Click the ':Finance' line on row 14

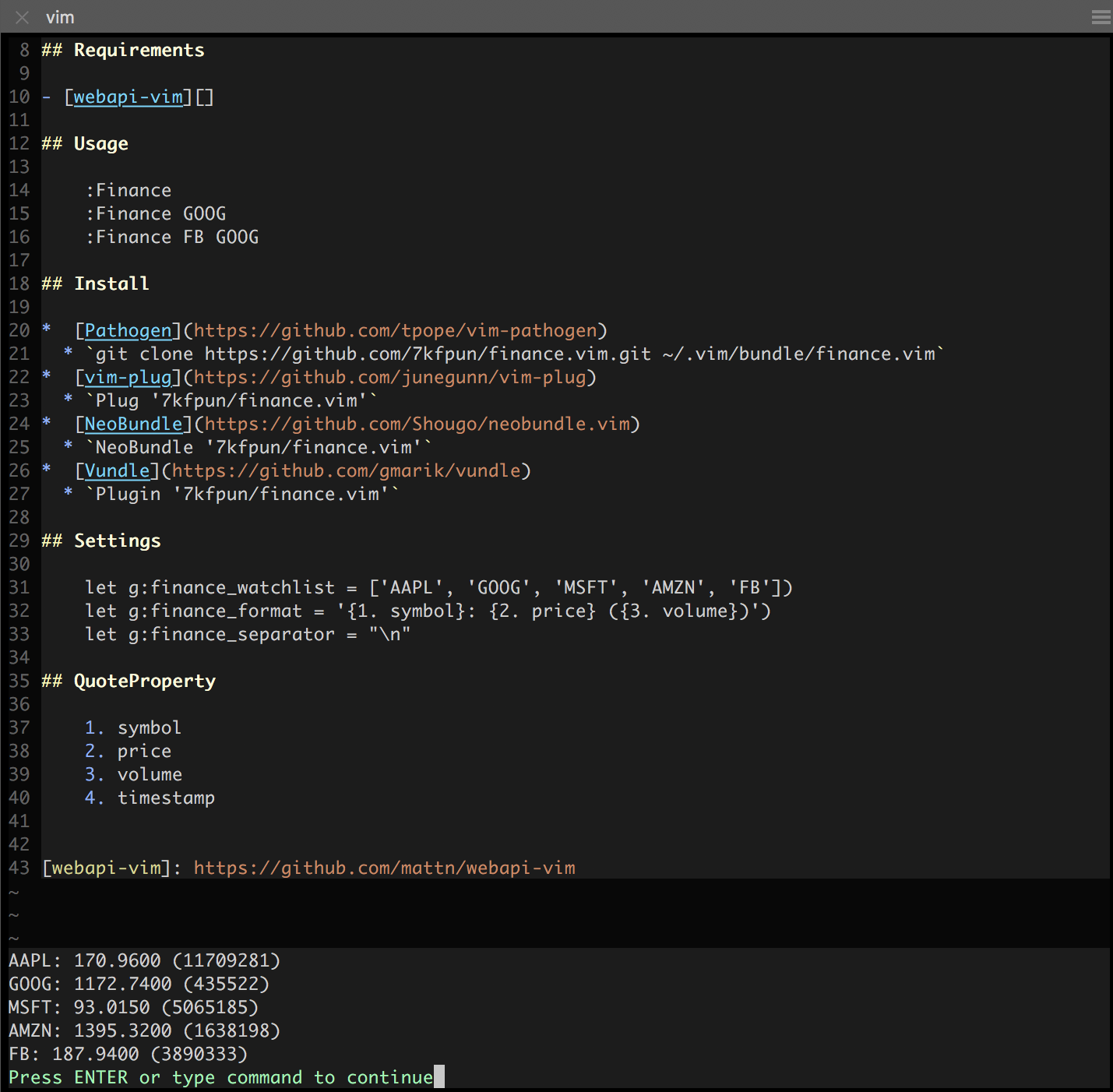[x=129, y=191]
